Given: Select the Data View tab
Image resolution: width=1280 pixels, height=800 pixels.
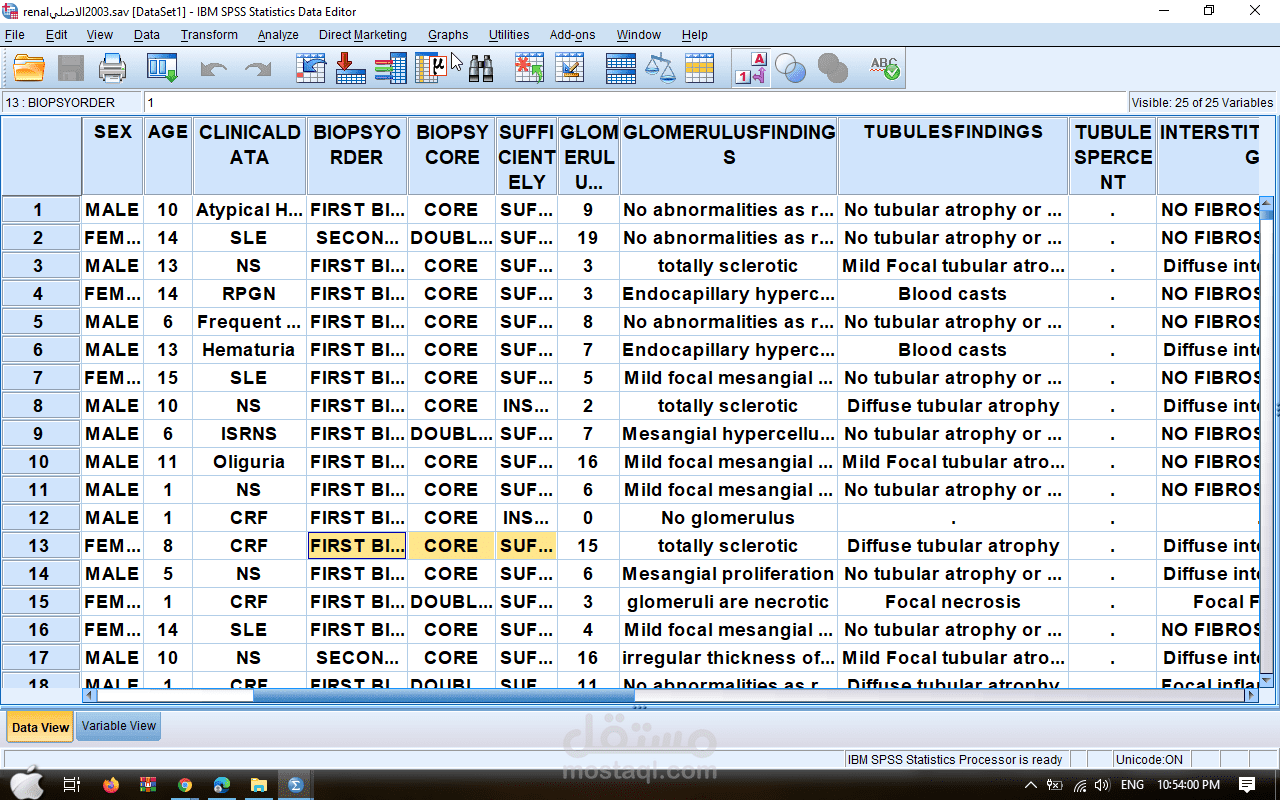Looking at the screenshot, I should coord(40,727).
